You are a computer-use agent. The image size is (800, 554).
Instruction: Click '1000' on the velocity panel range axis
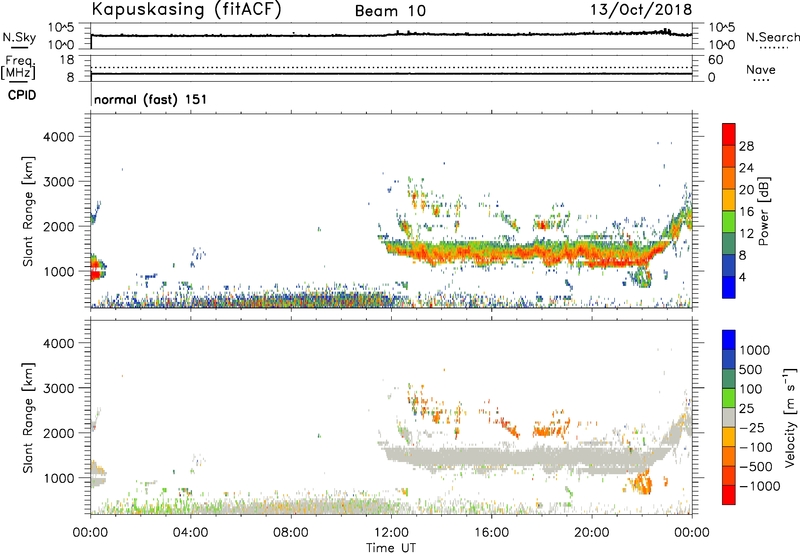[59, 478]
